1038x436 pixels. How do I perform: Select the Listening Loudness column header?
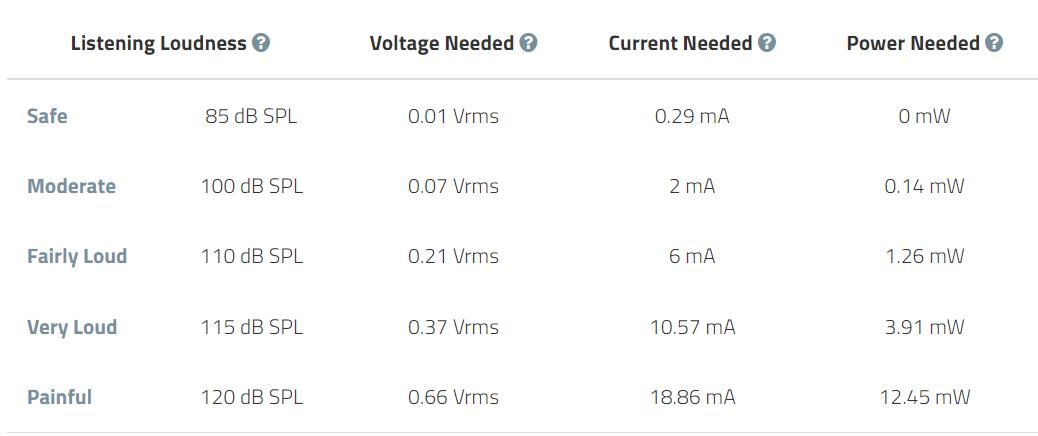tap(158, 43)
